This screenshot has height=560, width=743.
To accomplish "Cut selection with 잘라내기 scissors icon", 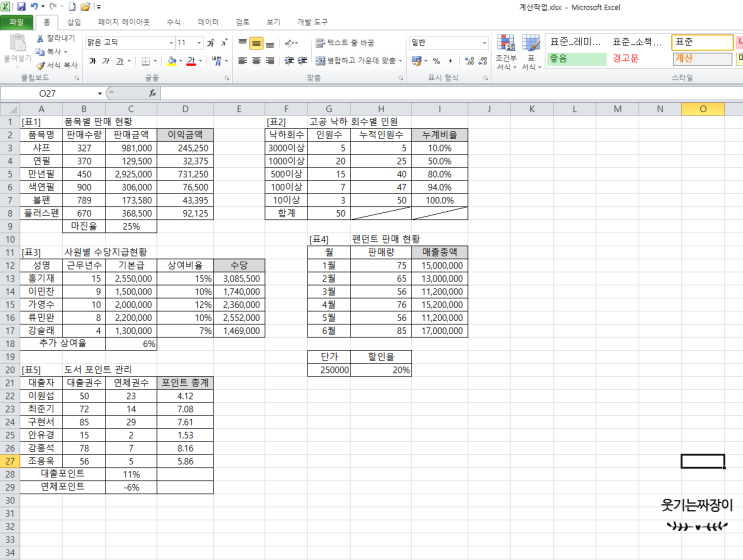I will [x=40, y=38].
